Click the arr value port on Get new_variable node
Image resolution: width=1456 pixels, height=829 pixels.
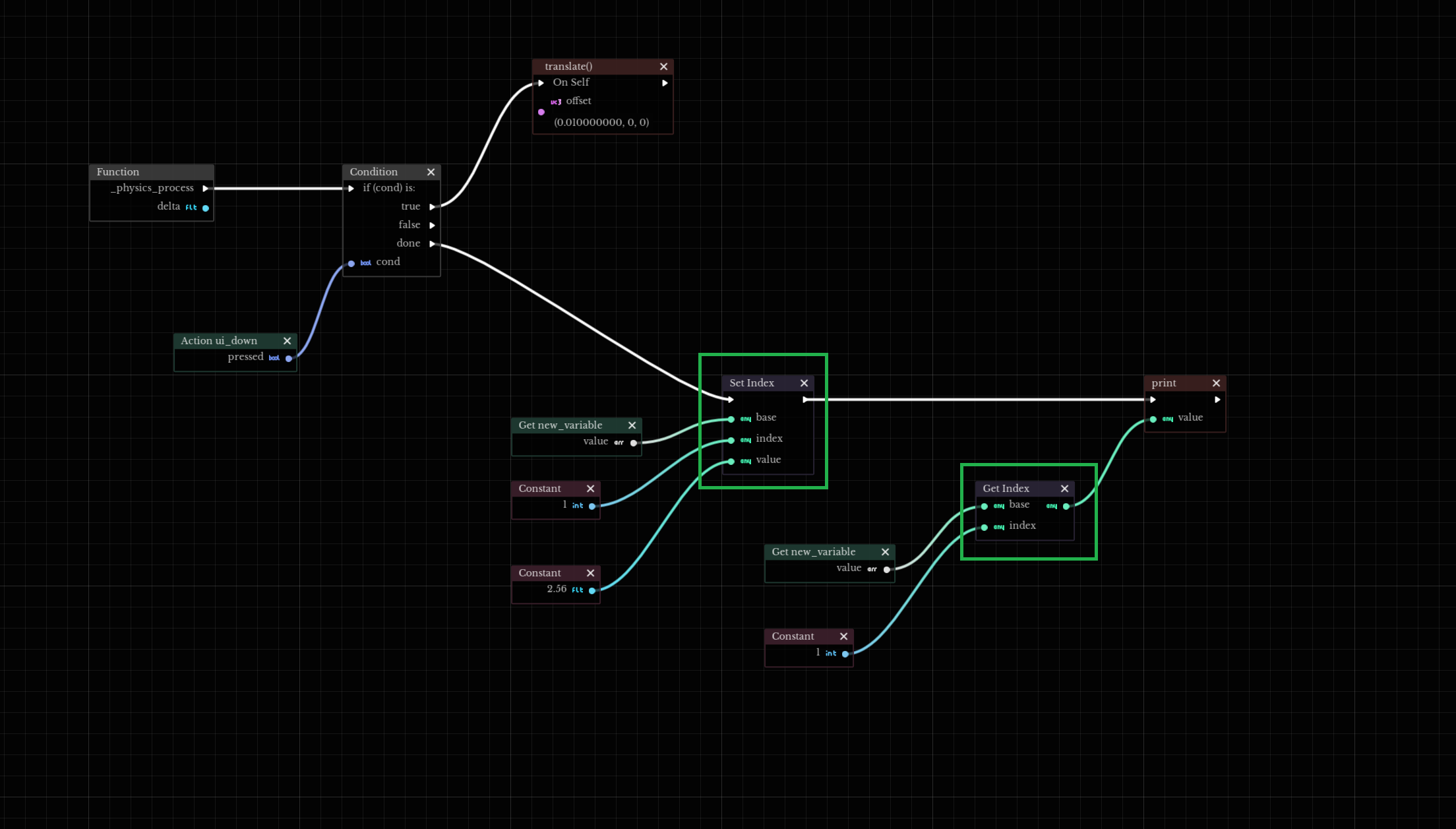[634, 443]
